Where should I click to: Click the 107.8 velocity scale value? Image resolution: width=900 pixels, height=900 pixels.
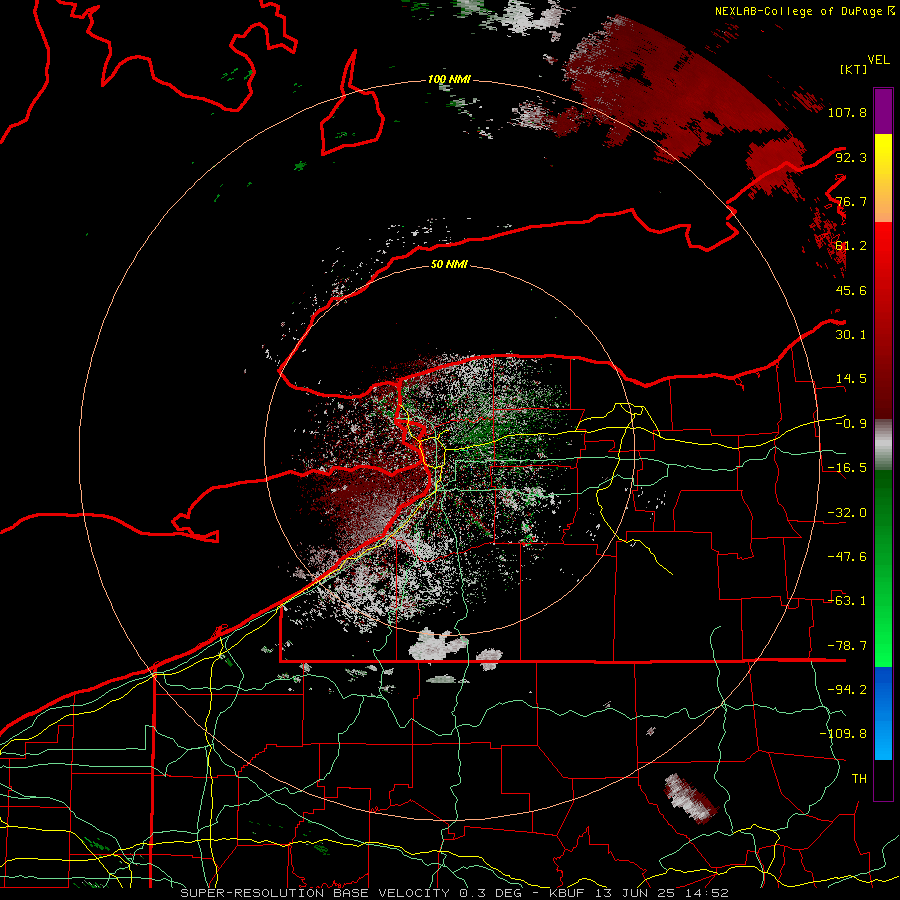pos(847,112)
